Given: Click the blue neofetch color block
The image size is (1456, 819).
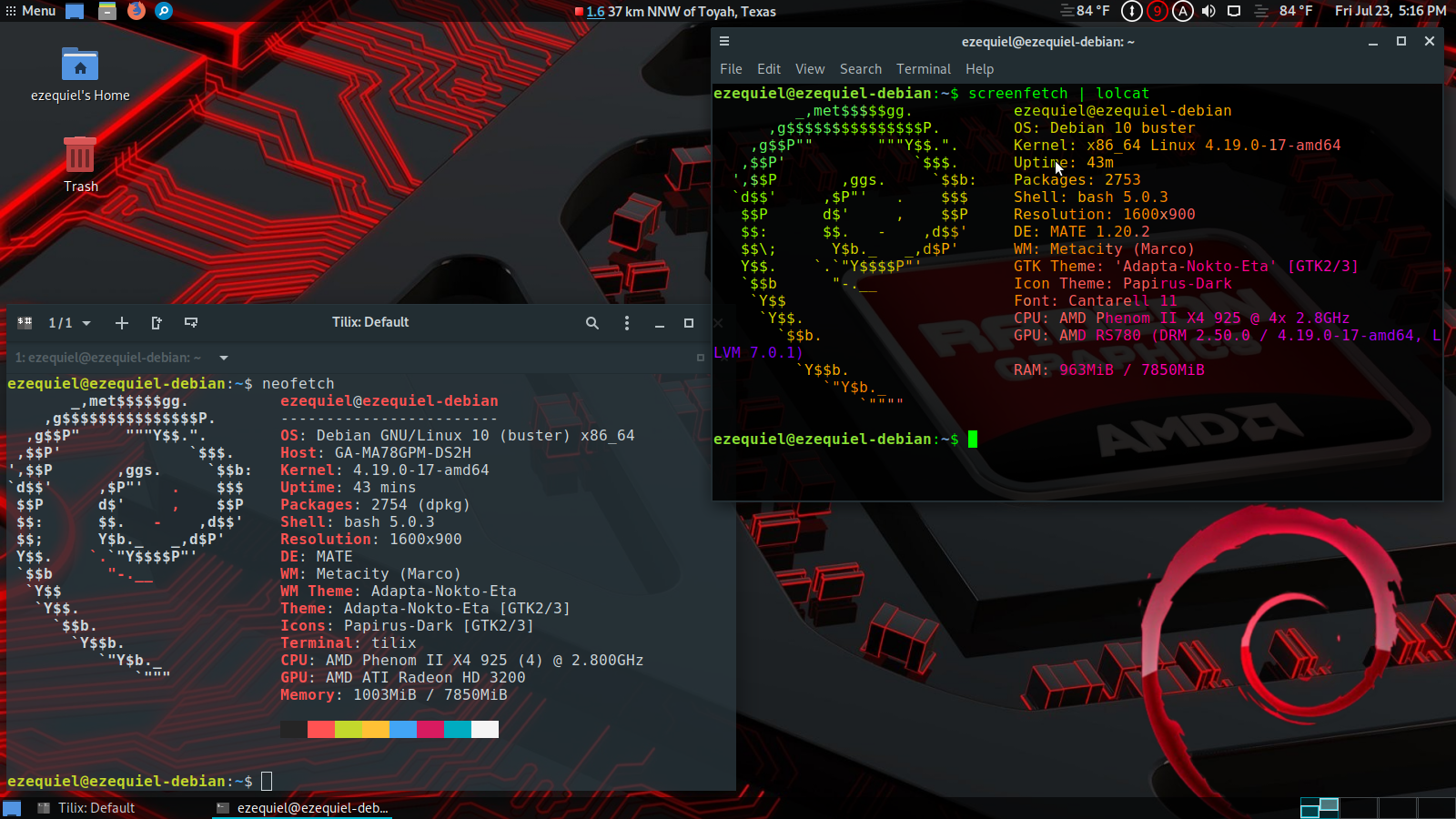Looking at the screenshot, I should point(403,729).
